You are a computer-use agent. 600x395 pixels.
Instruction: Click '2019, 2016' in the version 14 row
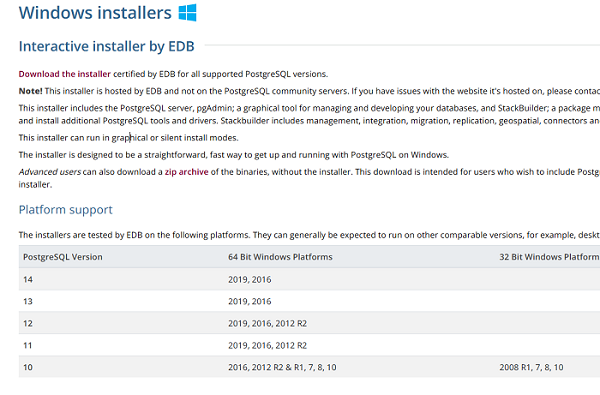(x=249, y=279)
